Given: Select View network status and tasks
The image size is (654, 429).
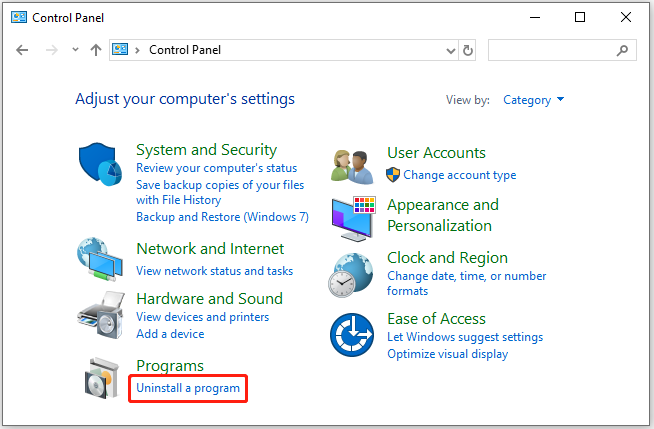Looking at the screenshot, I should tap(214, 271).
